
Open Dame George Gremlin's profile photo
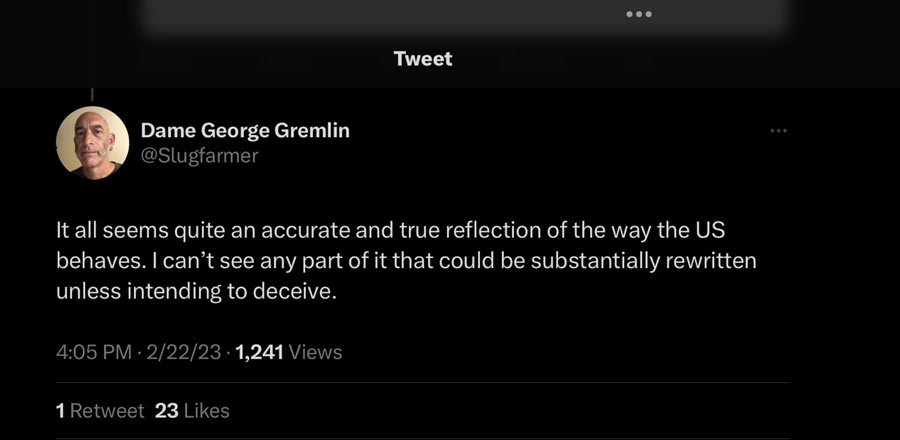point(92,143)
